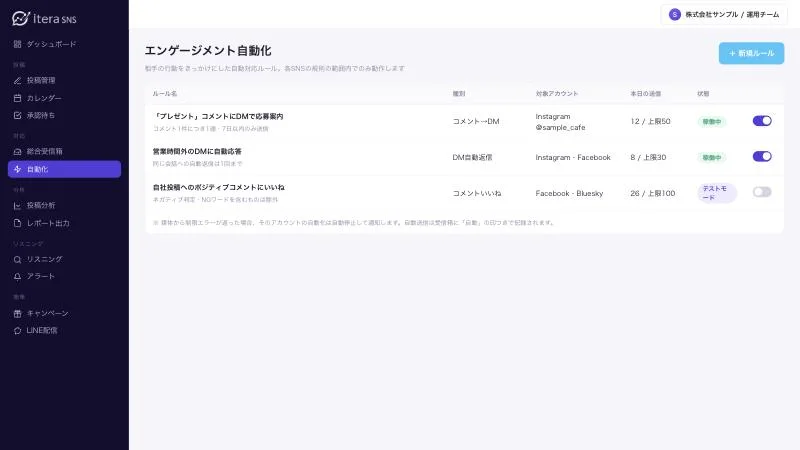The height and width of the screenshot is (450, 800).
Task: Select the 自動化 sidebar item
Action: [64, 169]
